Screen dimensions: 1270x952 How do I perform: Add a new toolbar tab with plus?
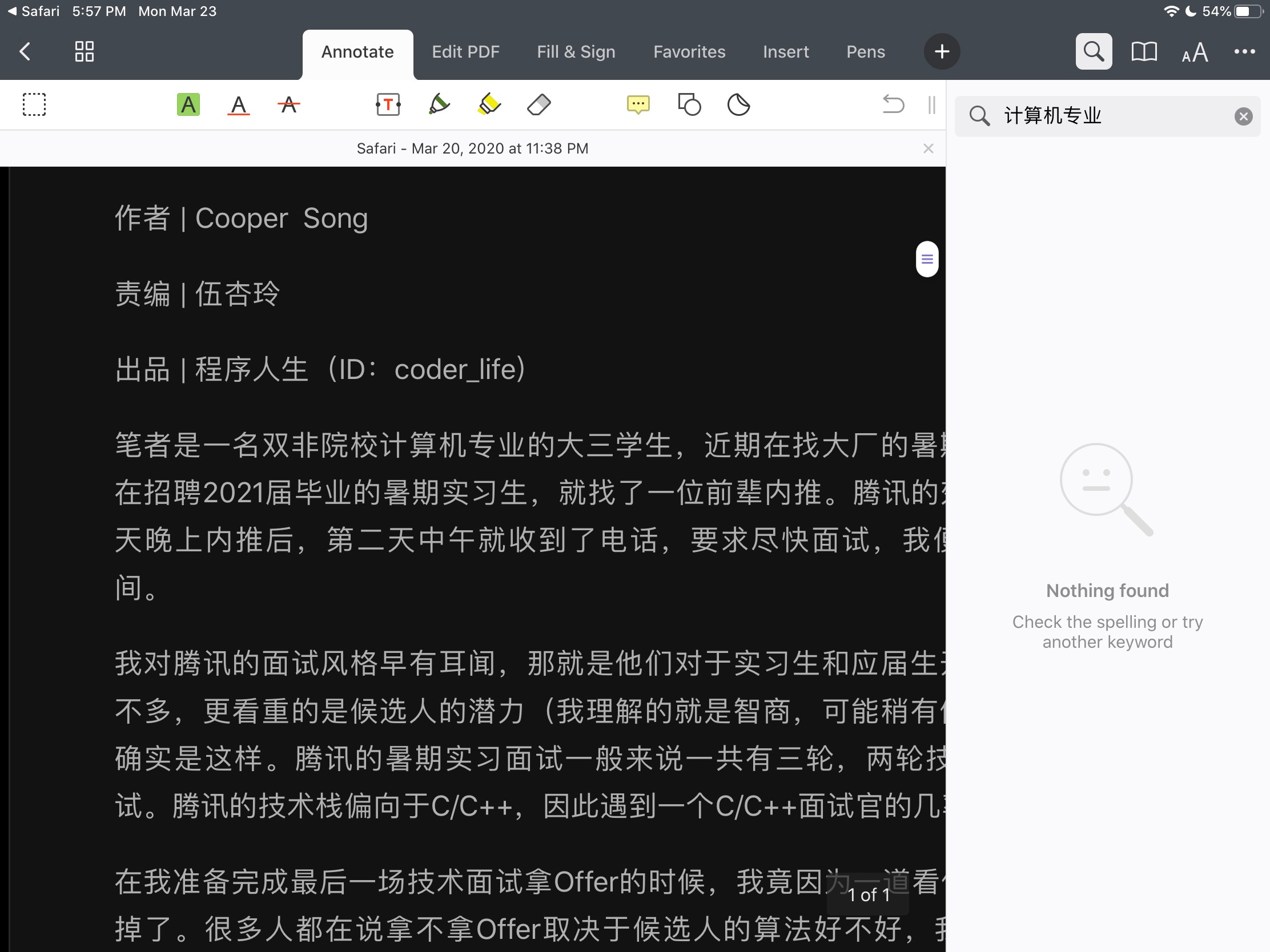(941, 52)
